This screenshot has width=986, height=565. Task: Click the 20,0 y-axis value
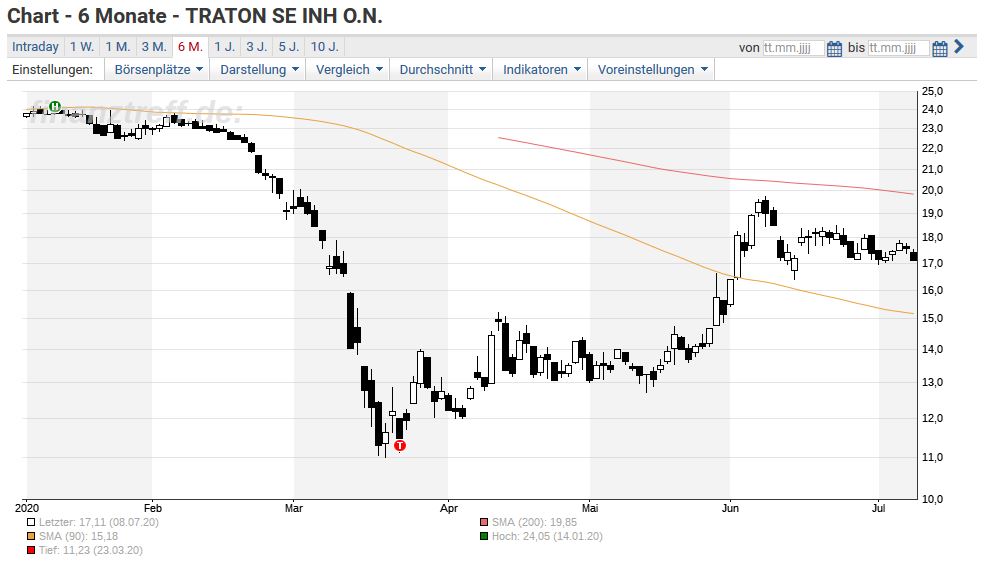click(x=932, y=190)
